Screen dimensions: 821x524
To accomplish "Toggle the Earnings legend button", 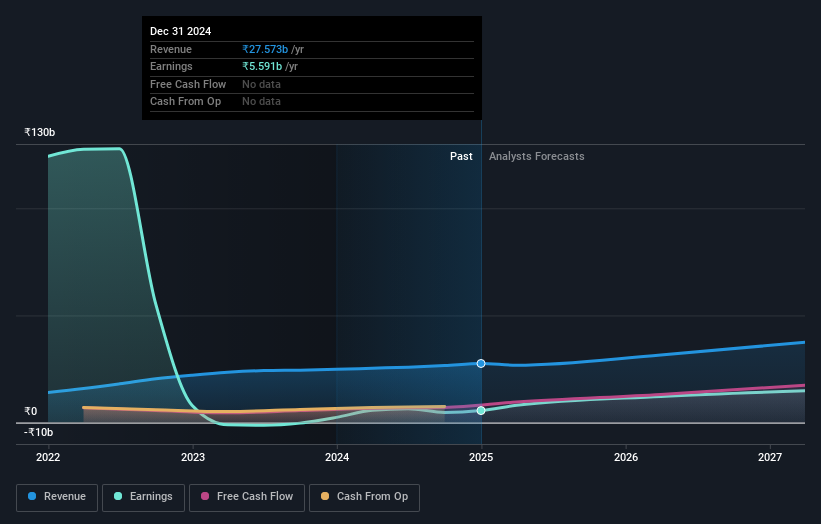I will pos(143,497).
